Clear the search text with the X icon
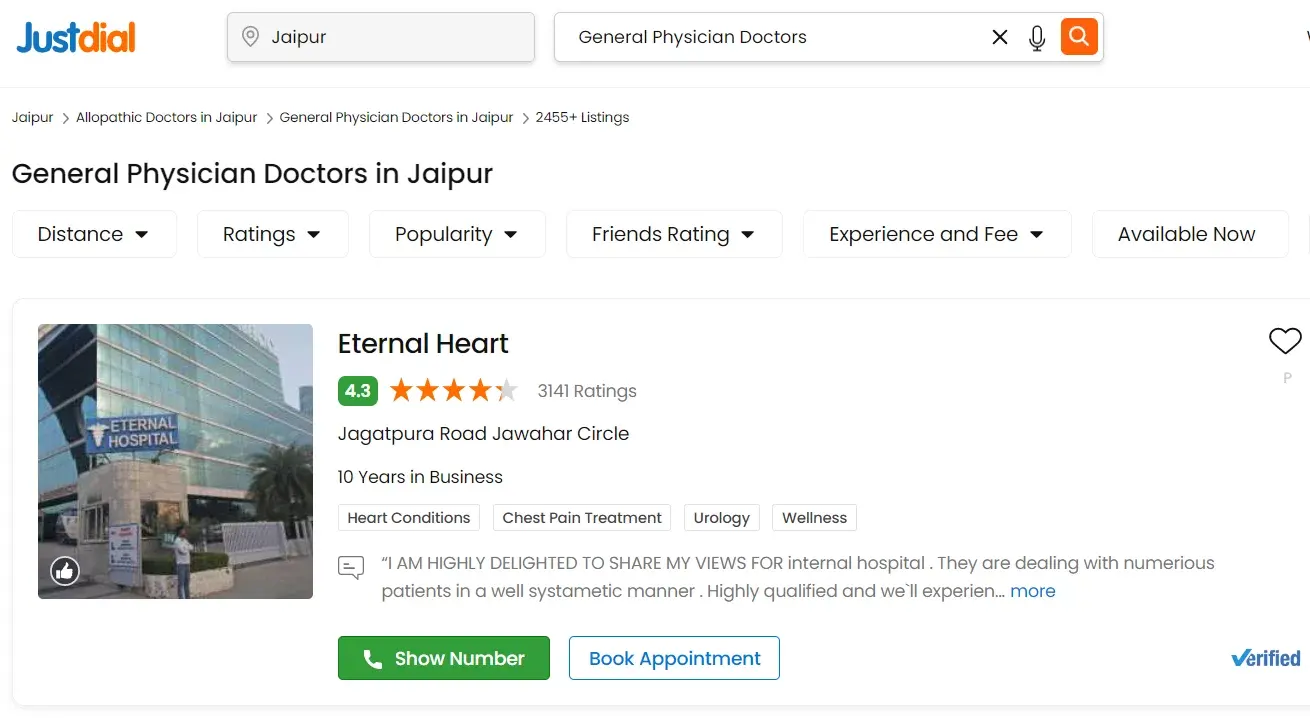 pyautogui.click(x=999, y=37)
